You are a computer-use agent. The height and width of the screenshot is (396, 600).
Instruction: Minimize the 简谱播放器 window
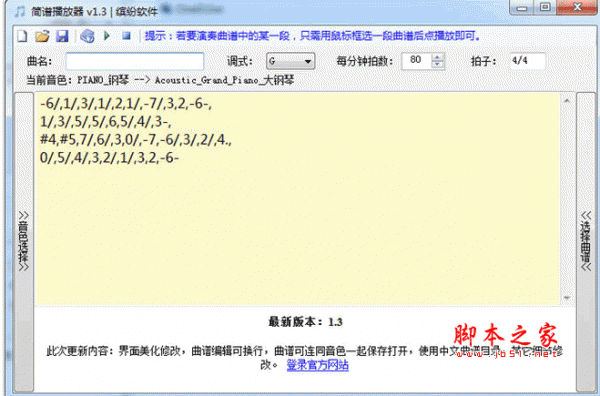[522, 8]
